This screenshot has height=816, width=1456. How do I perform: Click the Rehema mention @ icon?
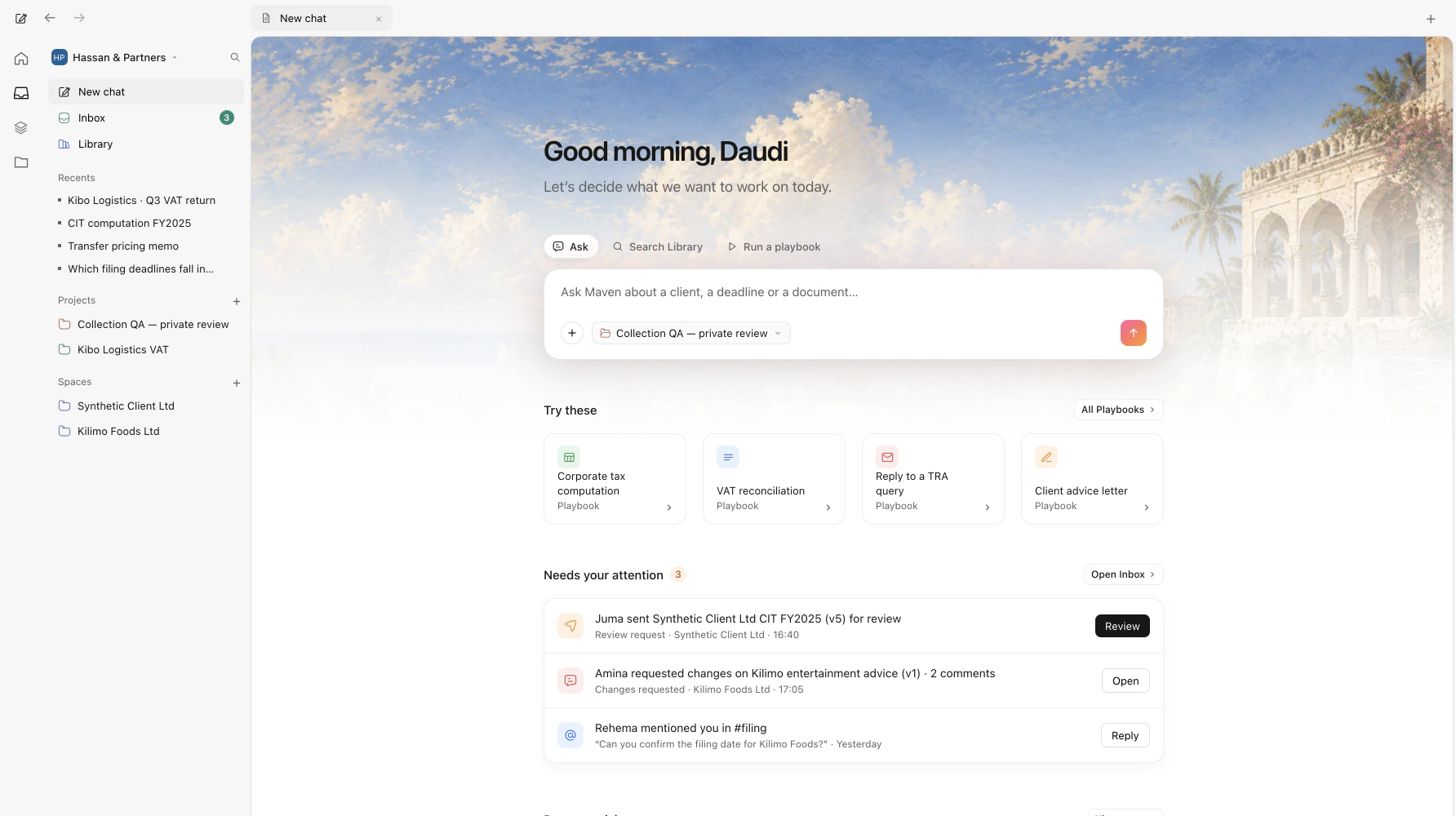click(570, 735)
